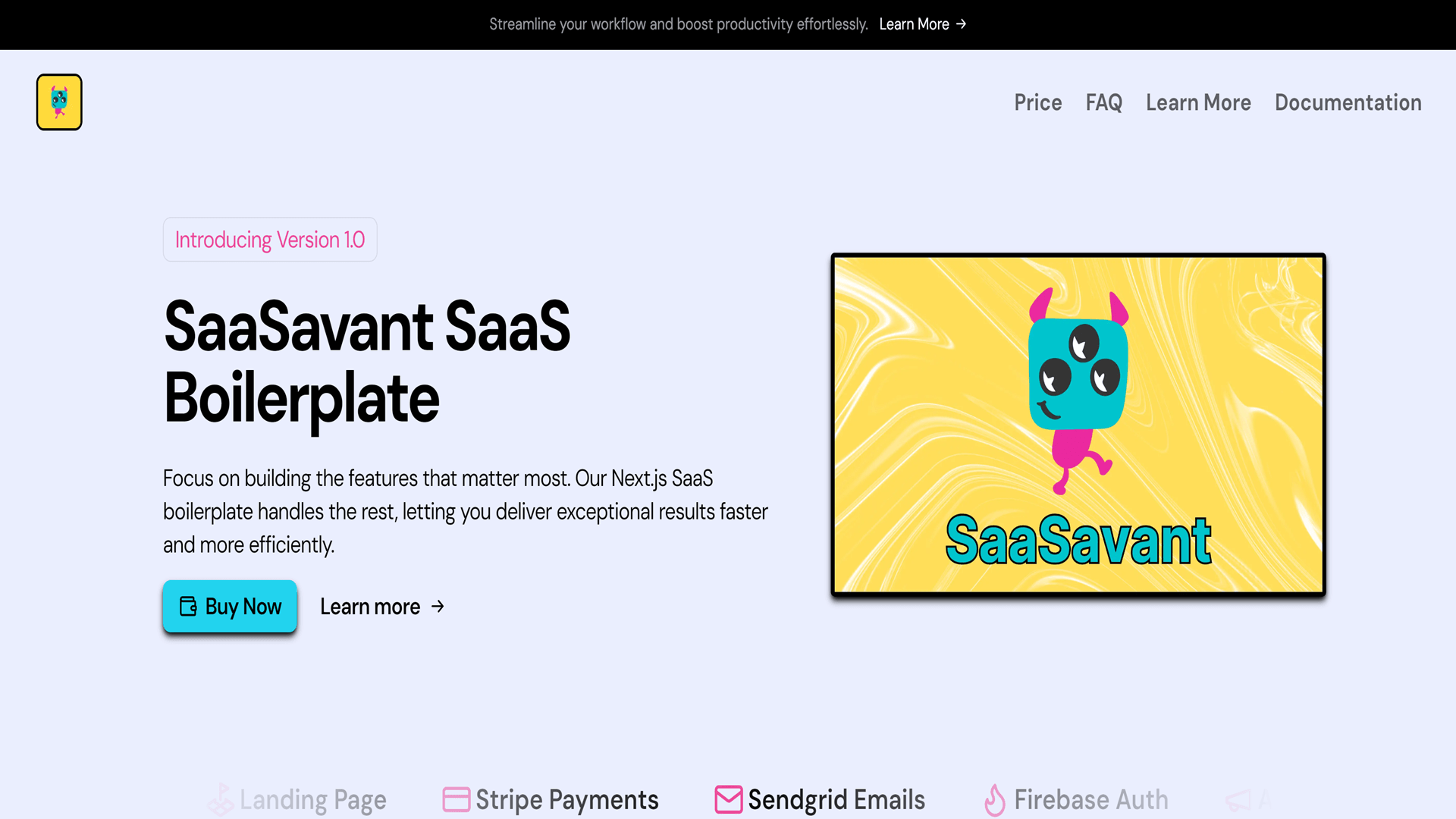The height and width of the screenshot is (819, 1456).
Task: Open the FAQ menu item
Action: (x=1104, y=102)
